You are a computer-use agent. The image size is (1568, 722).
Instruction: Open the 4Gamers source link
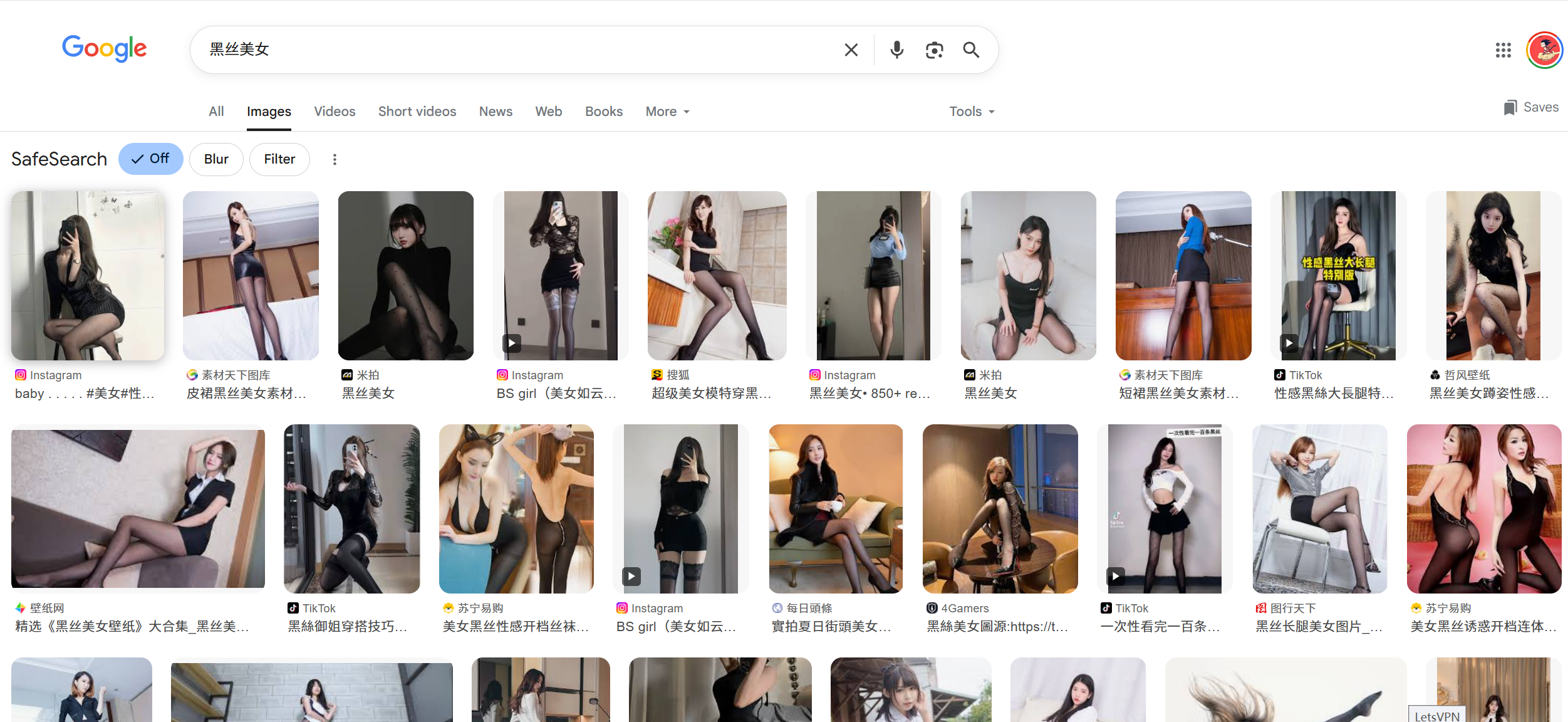(x=964, y=608)
